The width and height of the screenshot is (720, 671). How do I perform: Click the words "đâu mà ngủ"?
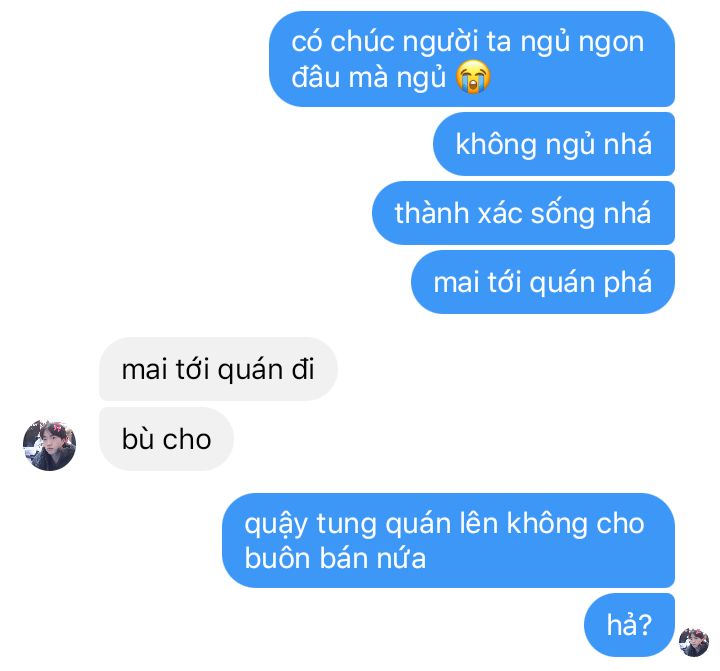coord(369,77)
